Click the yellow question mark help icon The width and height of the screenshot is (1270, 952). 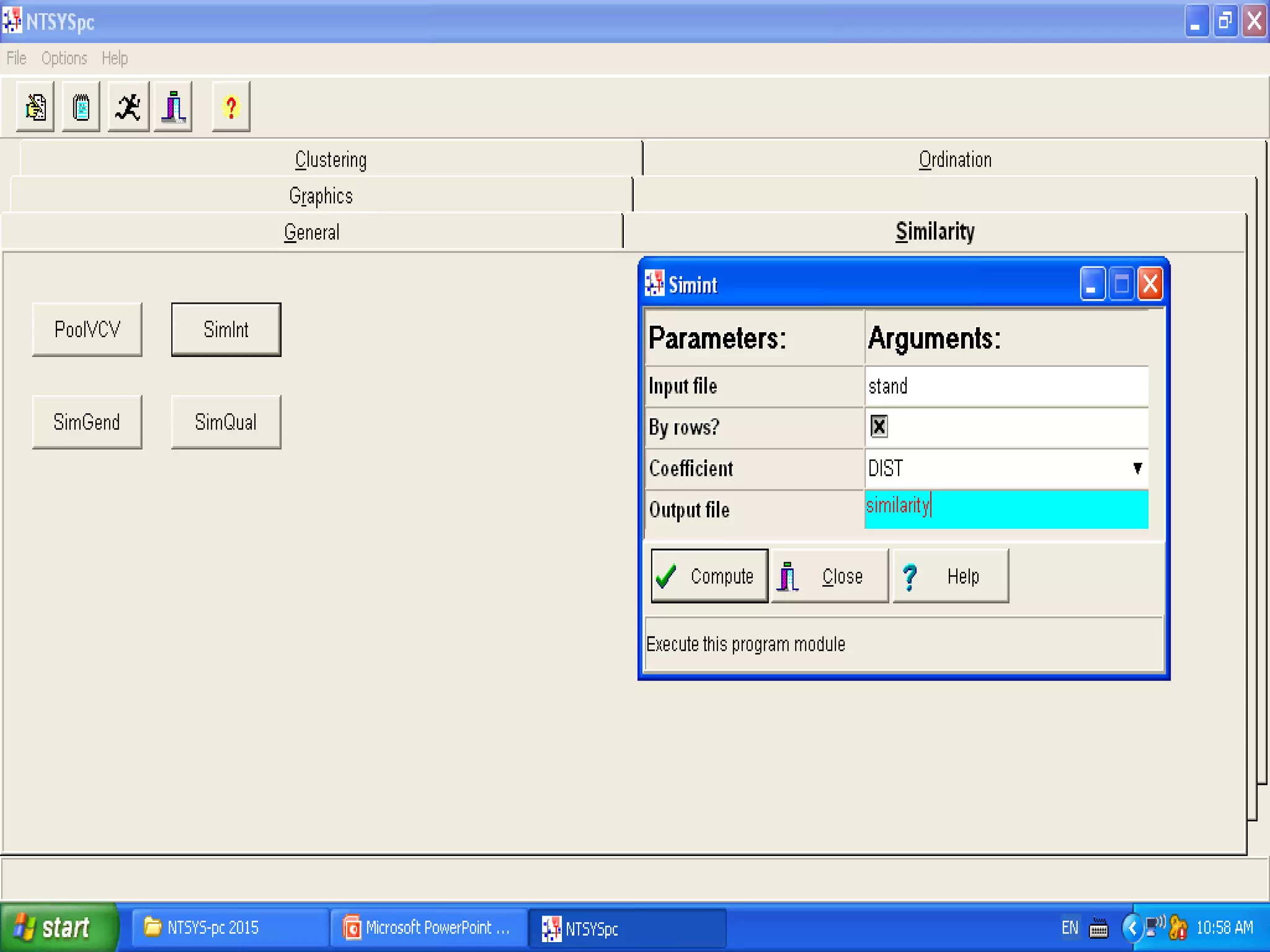point(231,107)
